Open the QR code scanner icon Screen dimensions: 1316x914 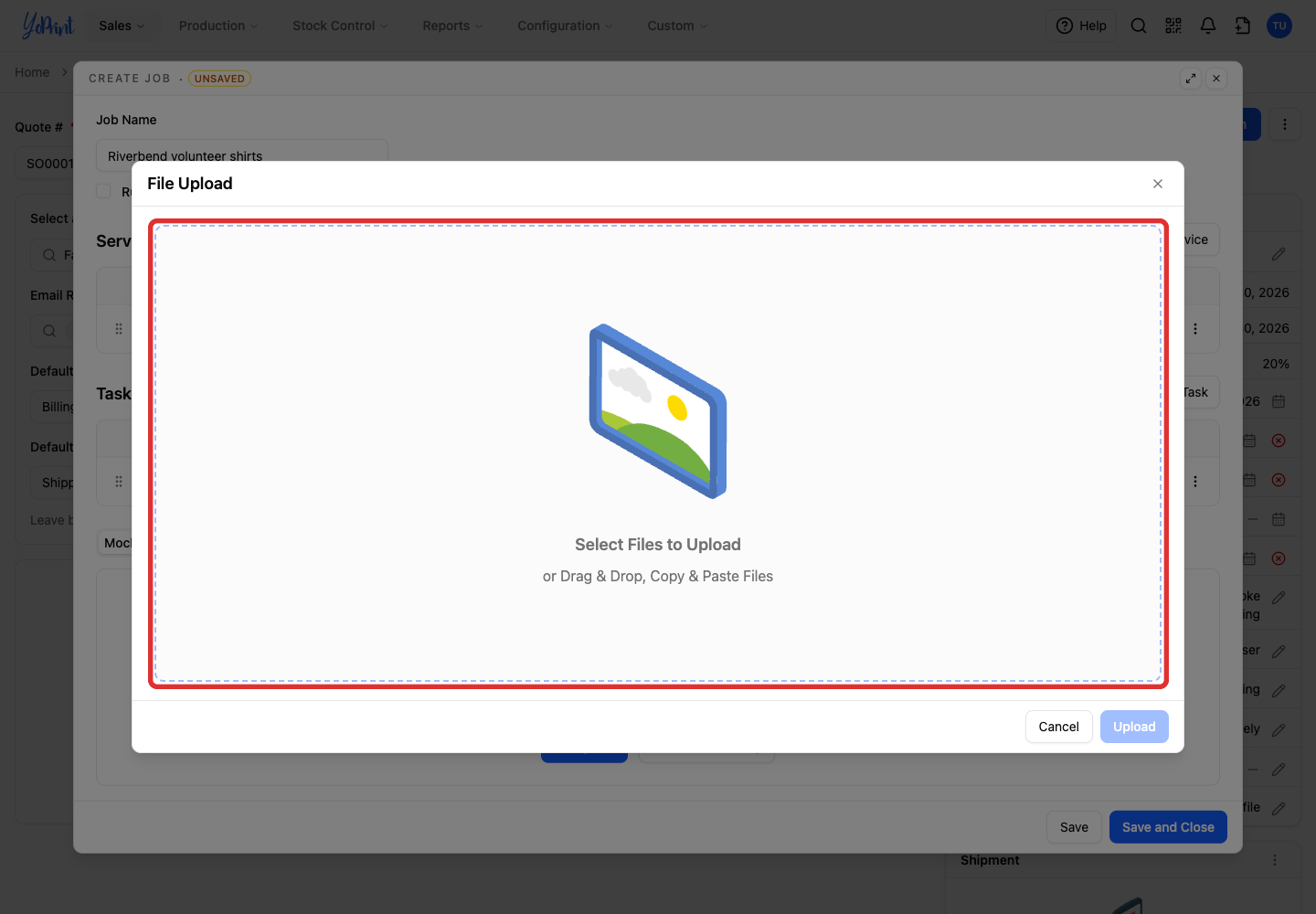click(1173, 26)
